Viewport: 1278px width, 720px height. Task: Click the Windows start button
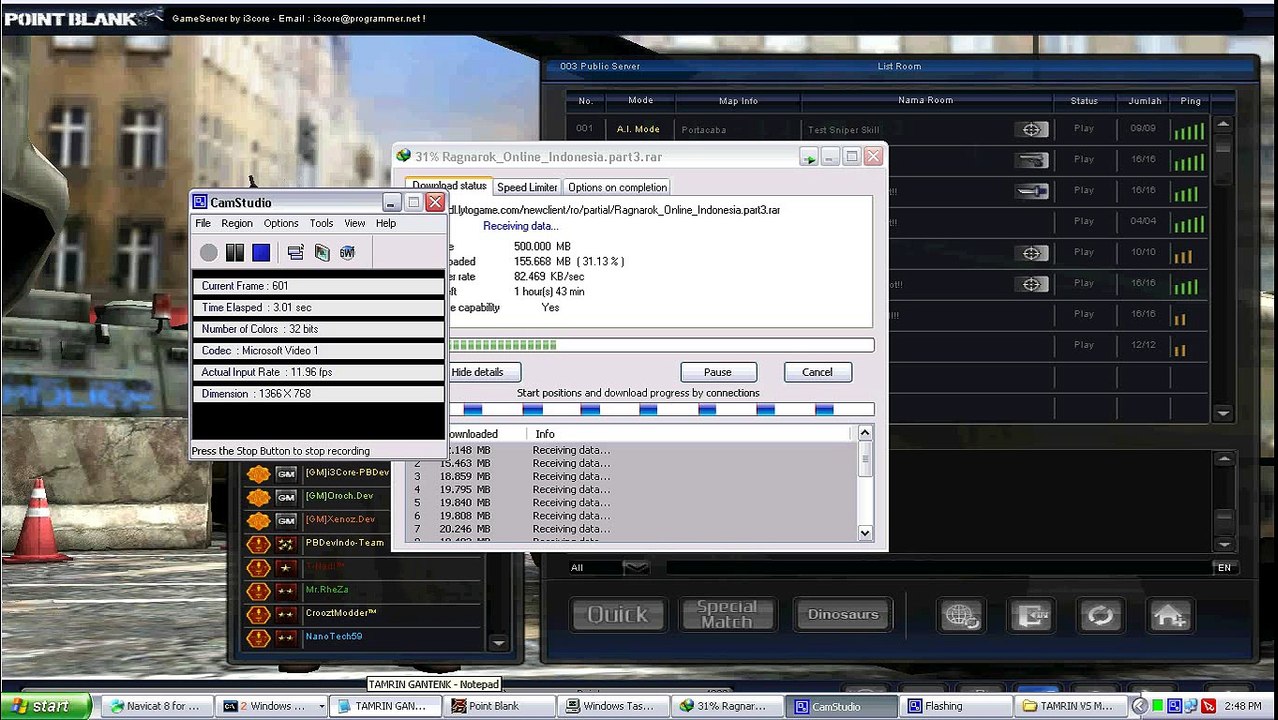47,706
